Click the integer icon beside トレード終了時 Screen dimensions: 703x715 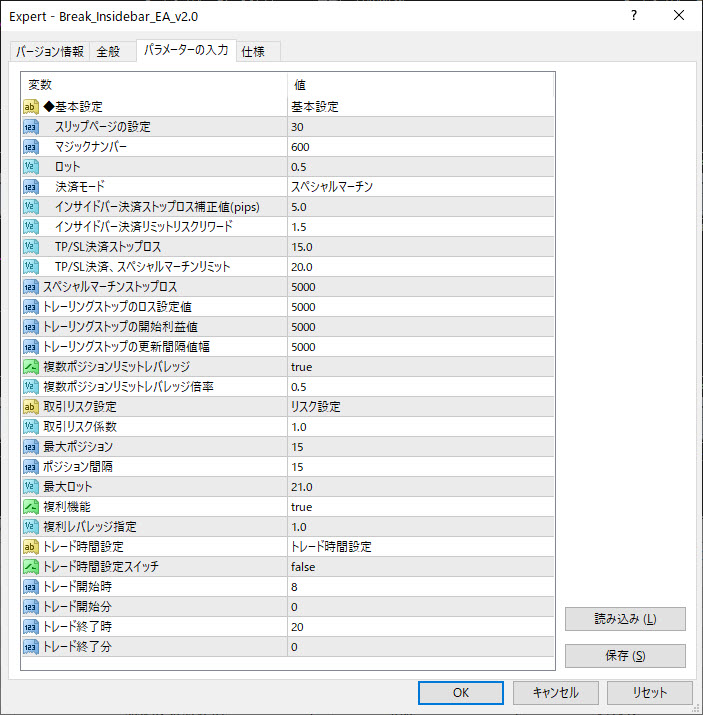(31, 627)
